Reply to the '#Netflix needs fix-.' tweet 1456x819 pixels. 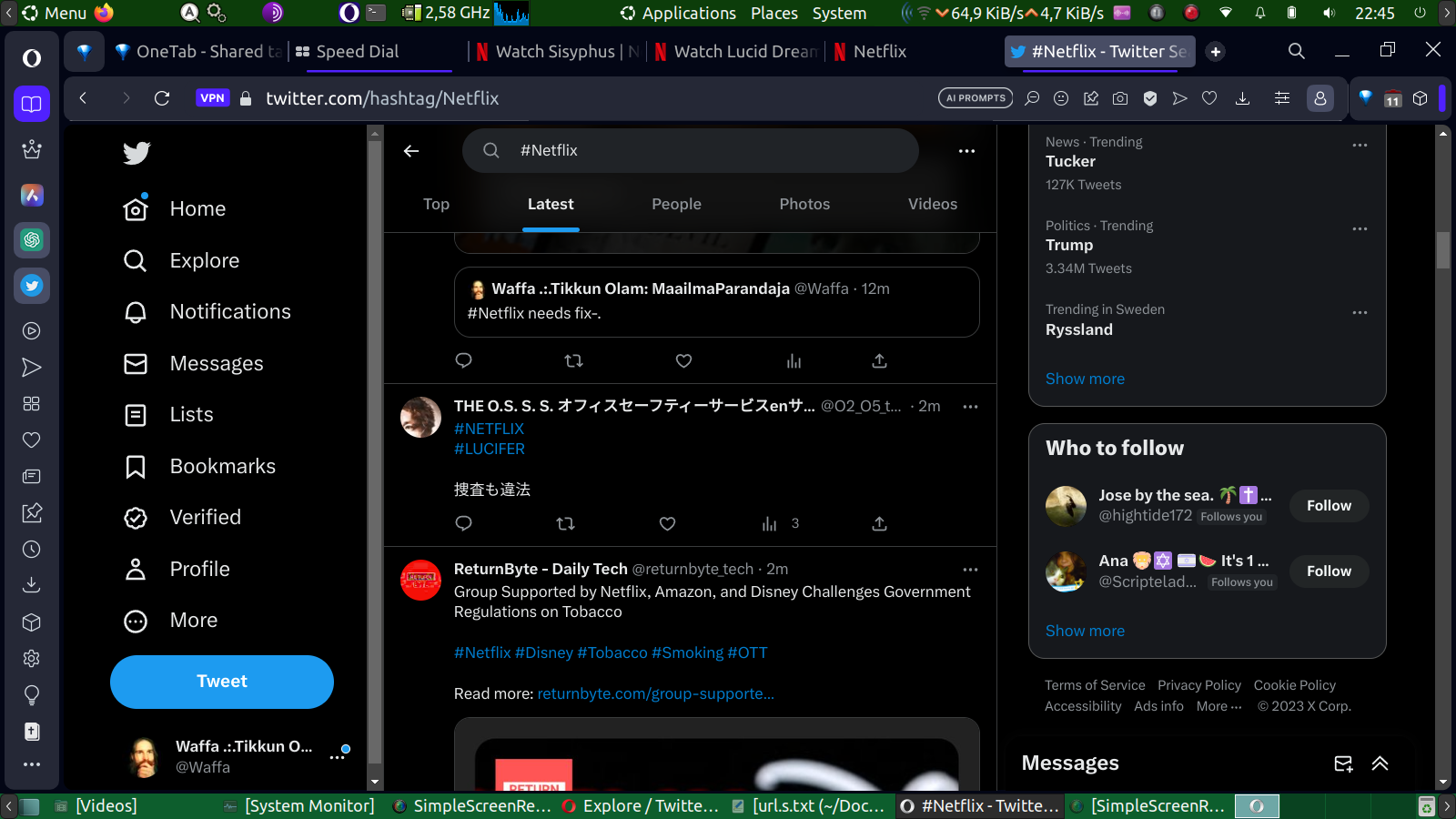[x=463, y=361]
